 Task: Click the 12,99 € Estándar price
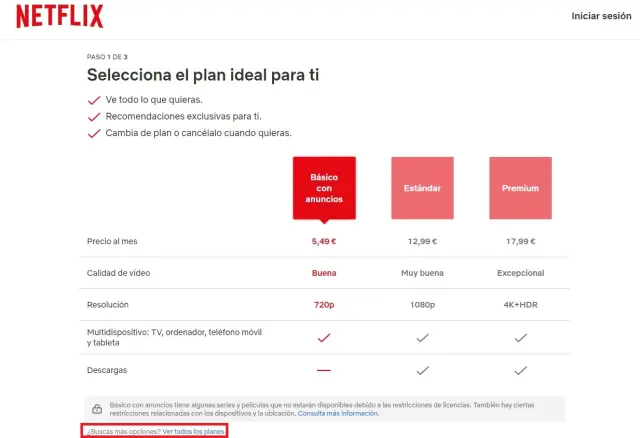(x=422, y=241)
